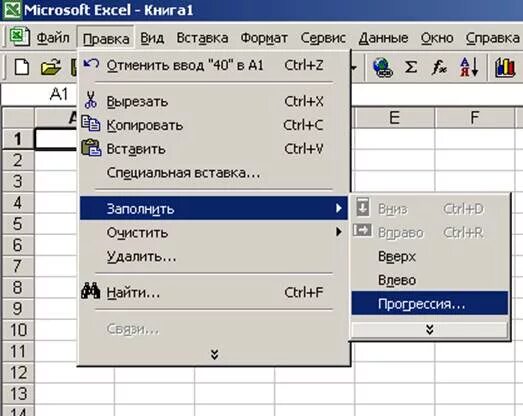This screenshot has height=416, width=523.
Task: Select the Заполнить submenu entry
Action: (x=213, y=209)
